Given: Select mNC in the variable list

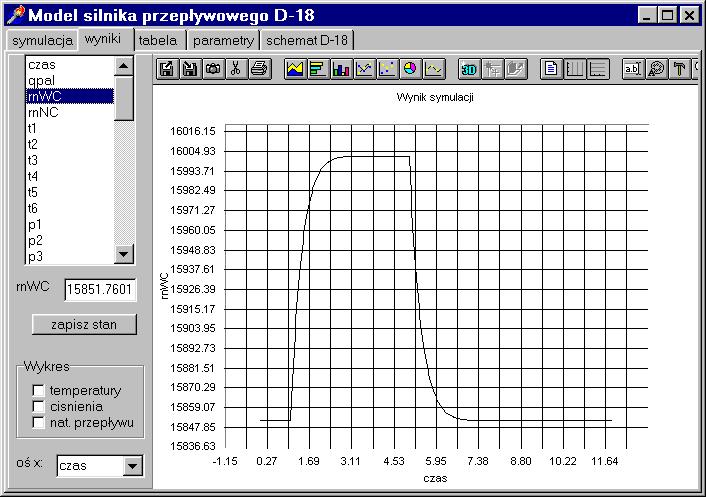Looking at the screenshot, I should 70,113.
